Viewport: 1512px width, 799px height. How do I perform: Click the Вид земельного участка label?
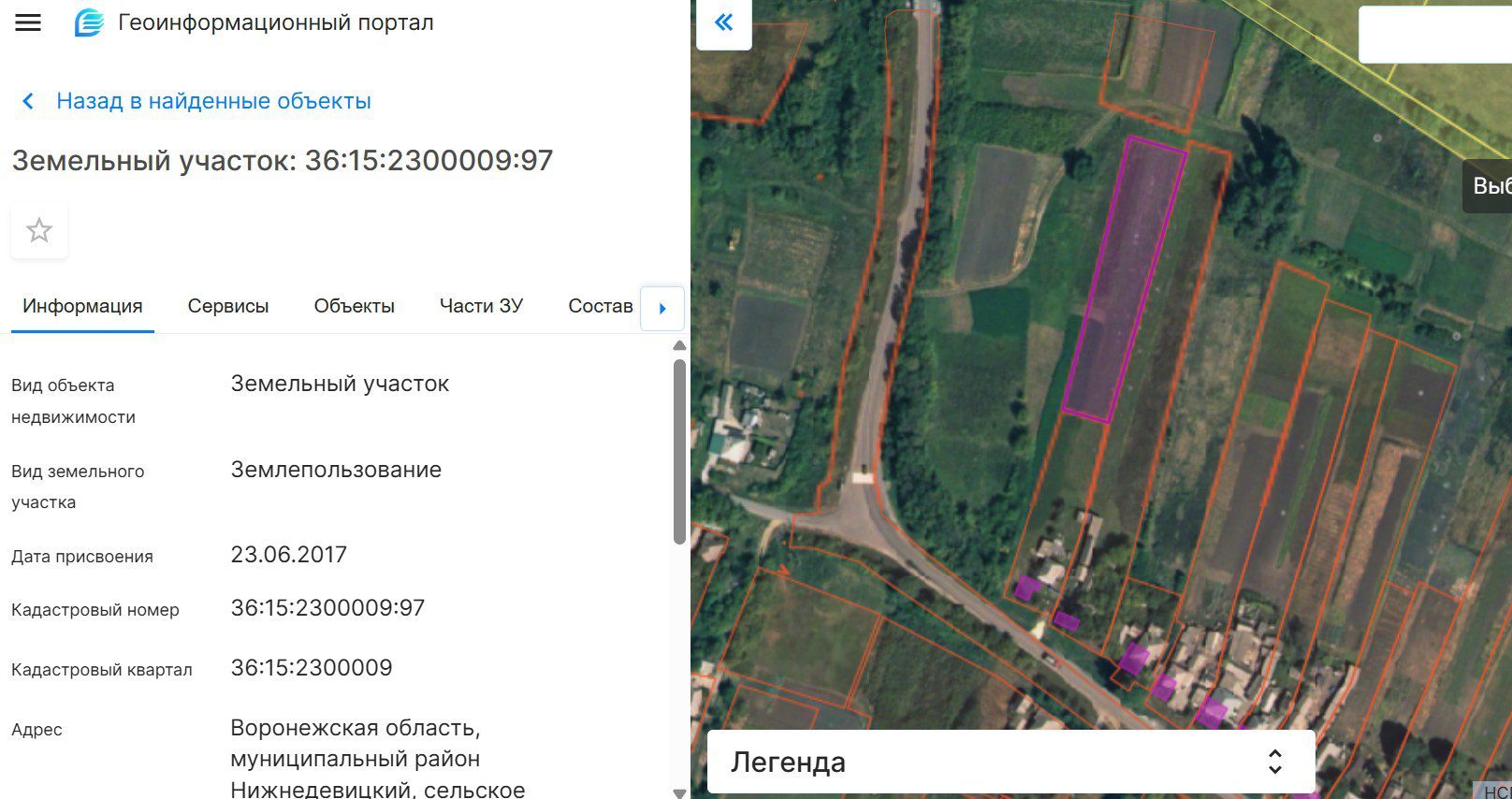[78, 487]
